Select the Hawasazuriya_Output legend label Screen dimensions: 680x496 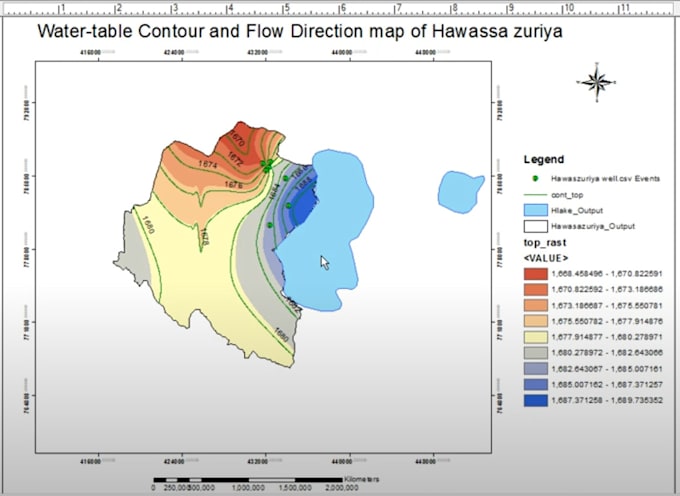pos(593,226)
